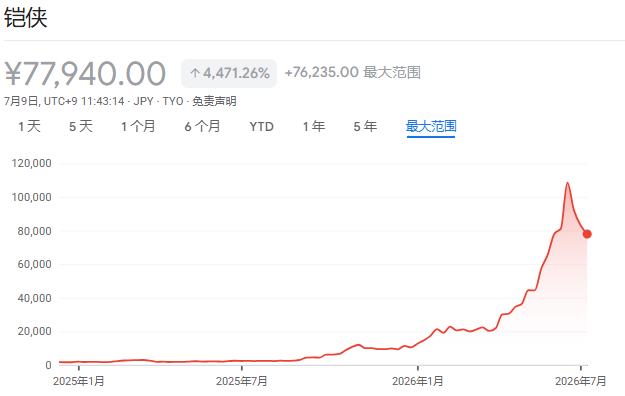Click the 100,000 y-axis label
This screenshot has width=625, height=396.
click(x=32, y=197)
